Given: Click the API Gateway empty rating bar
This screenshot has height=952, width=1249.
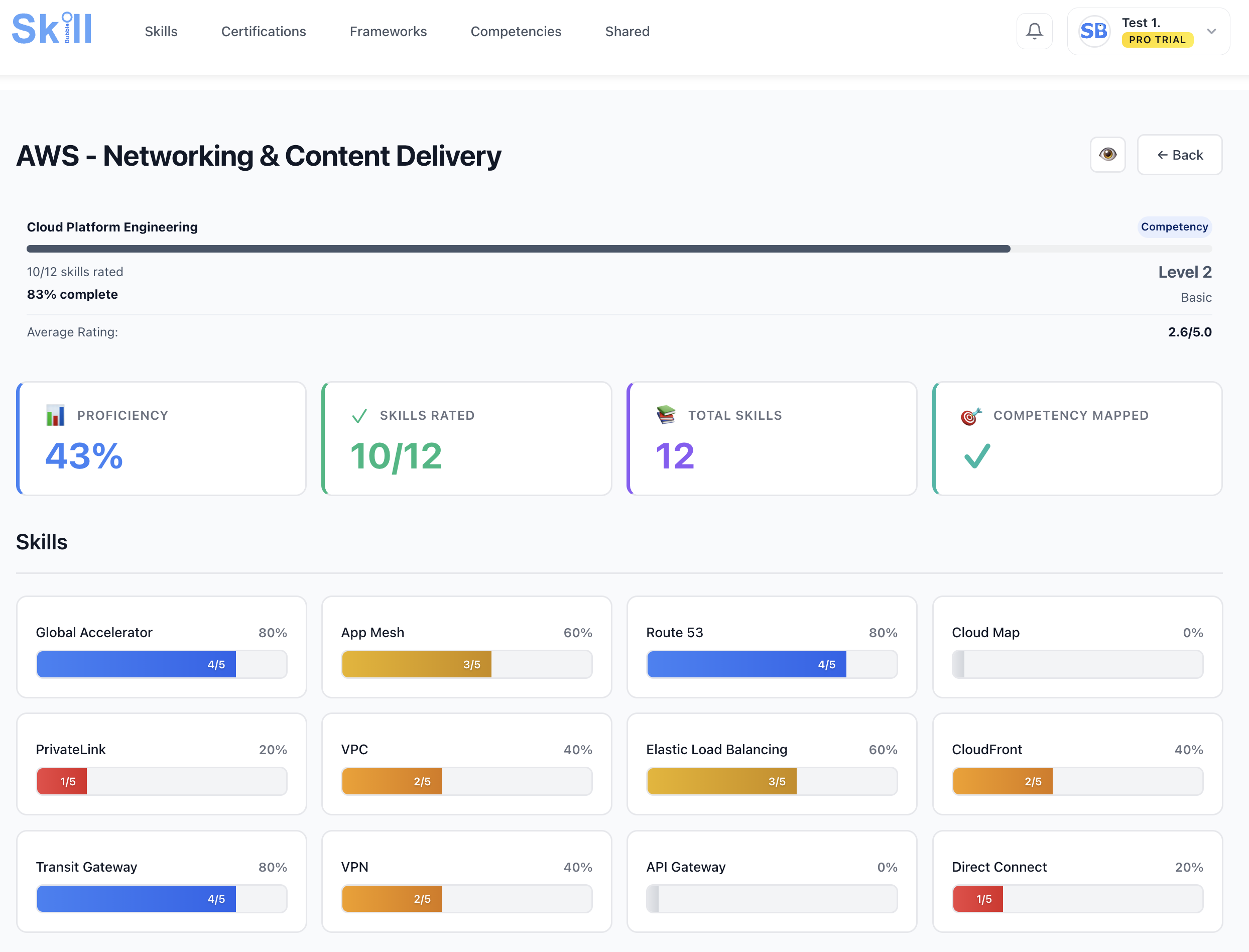Looking at the screenshot, I should (772, 899).
